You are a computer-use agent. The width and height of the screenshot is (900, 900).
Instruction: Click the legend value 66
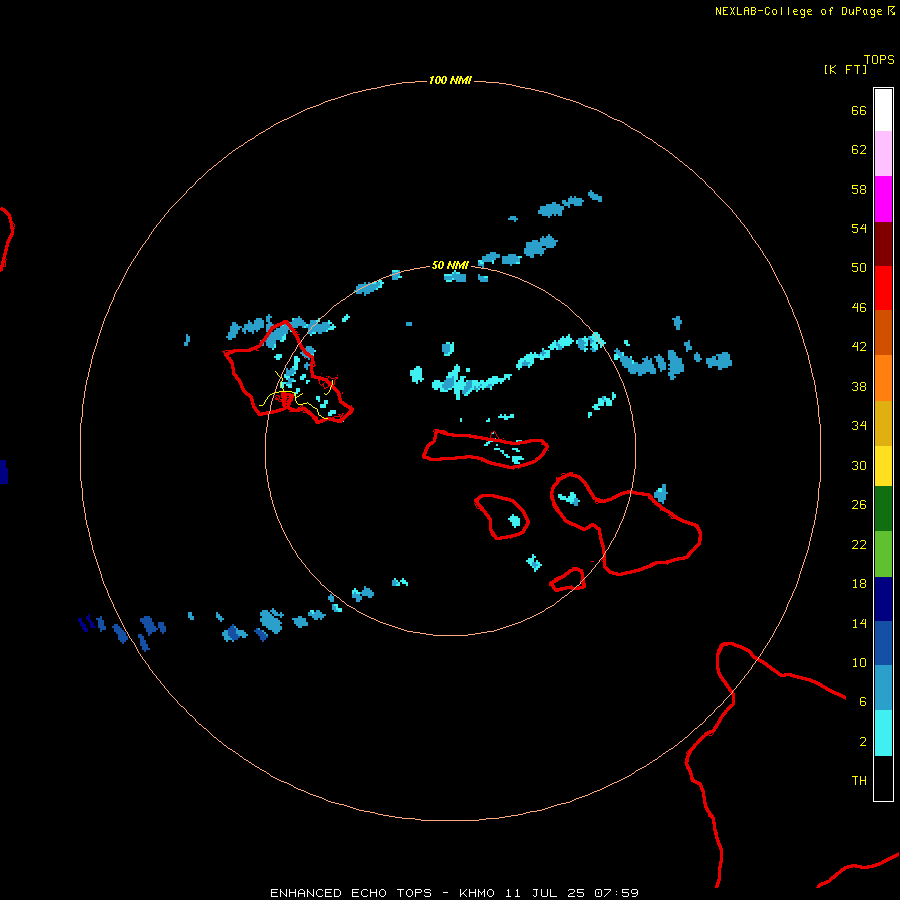pos(859,110)
